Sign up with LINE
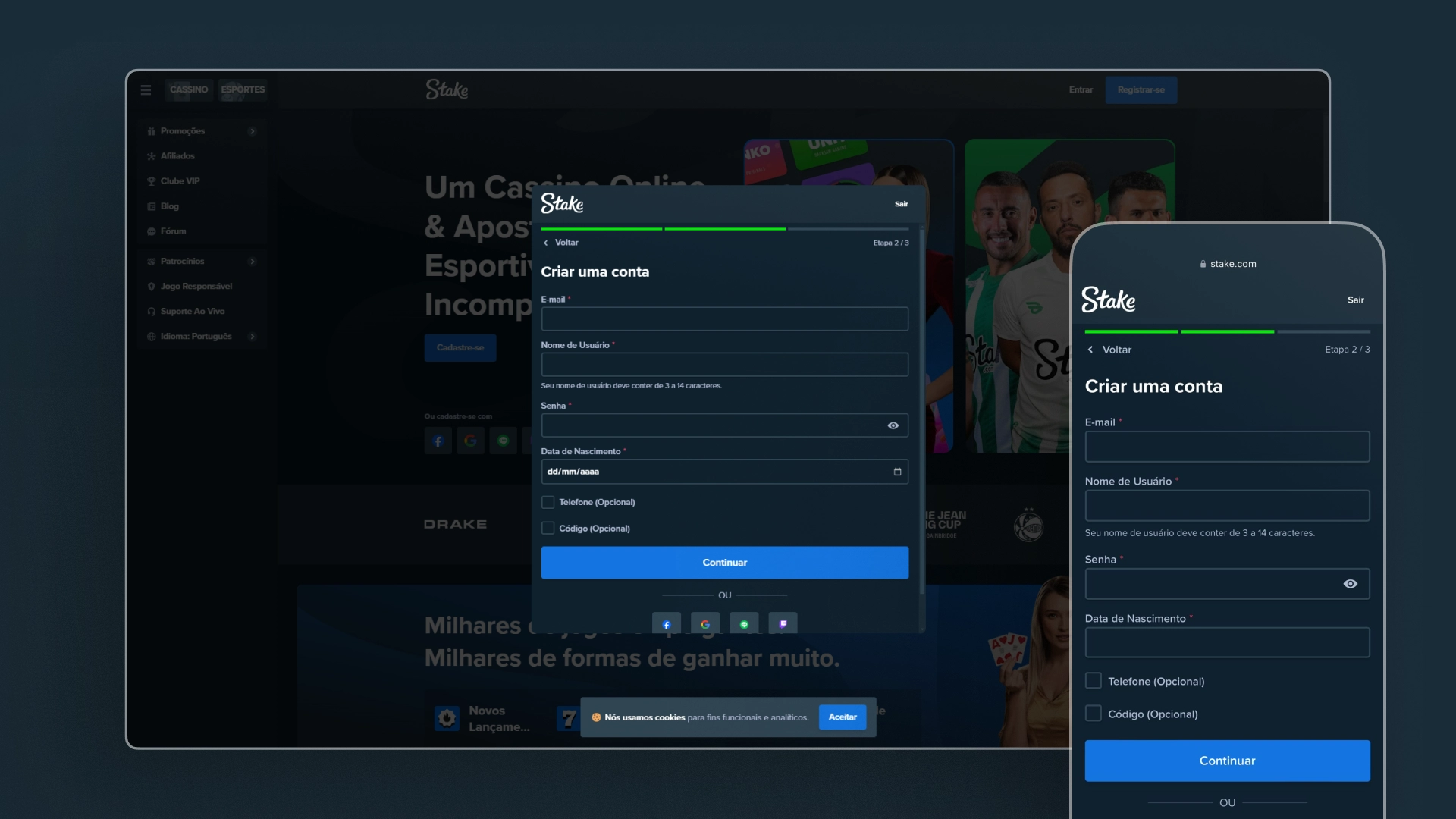 (744, 623)
